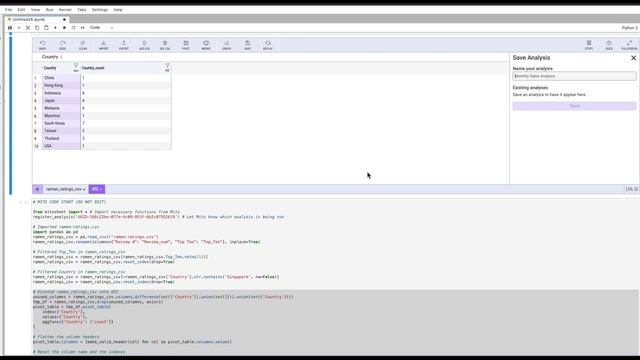Open the Kernel menu

point(65,9)
